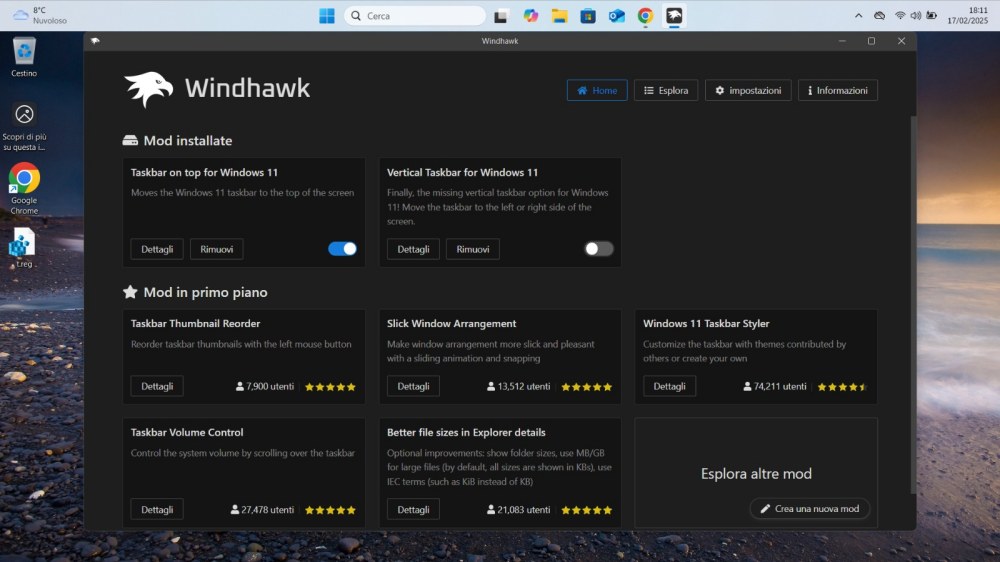Open Copilot from the taskbar
The height and width of the screenshot is (562, 1000).
[530, 16]
